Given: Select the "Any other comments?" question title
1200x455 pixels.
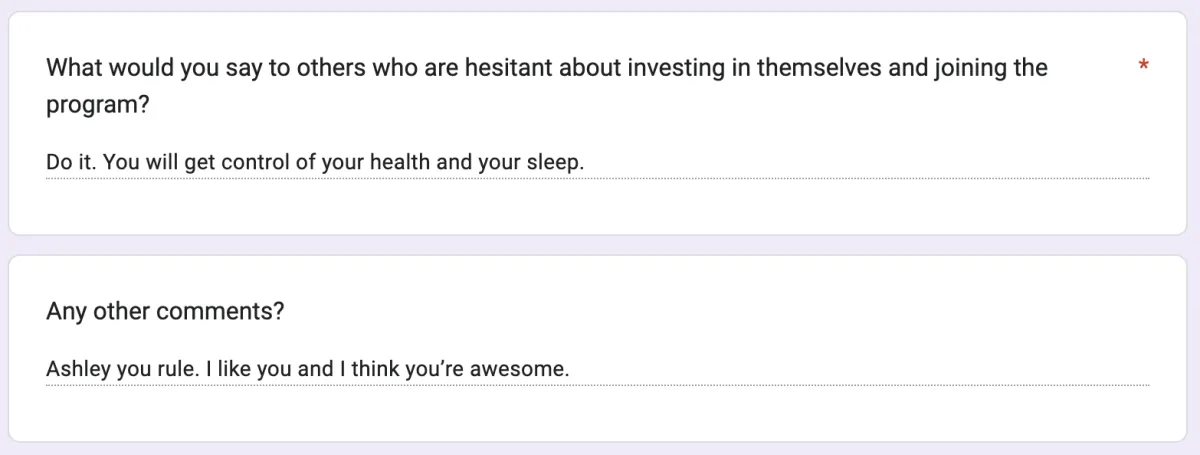Looking at the screenshot, I should pos(165,311).
